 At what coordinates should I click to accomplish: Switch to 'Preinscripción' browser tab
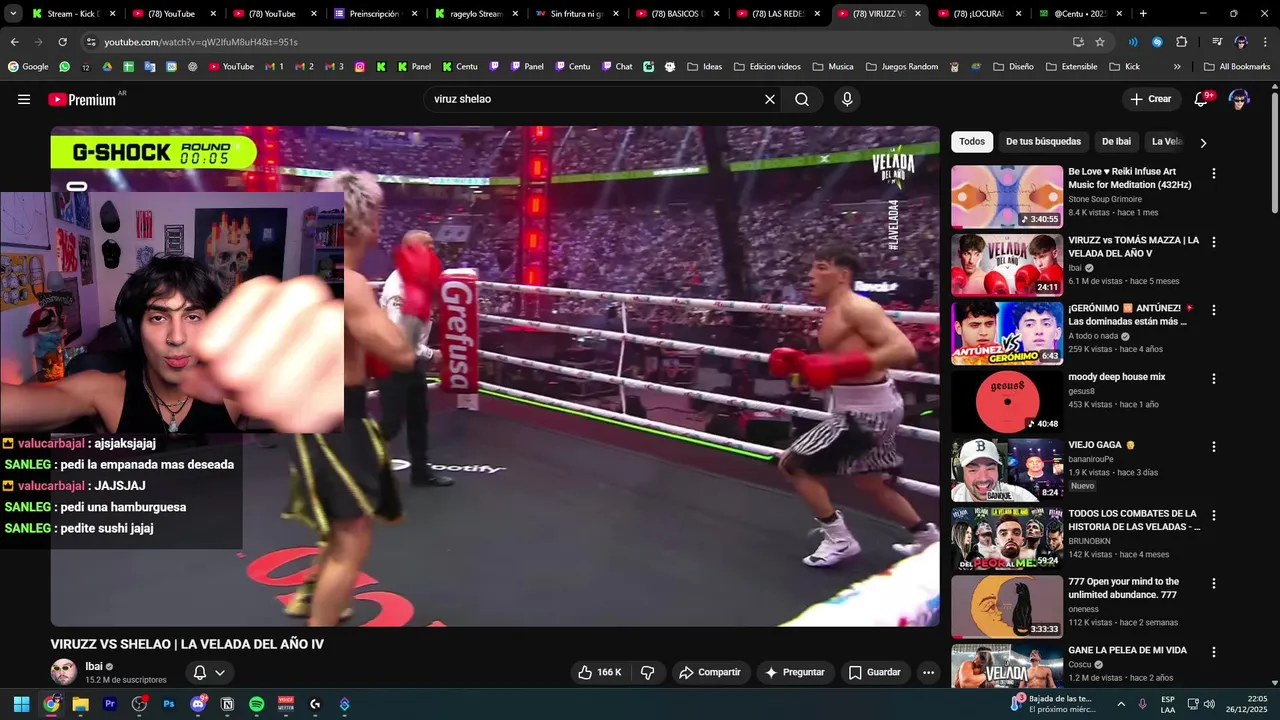(x=376, y=14)
